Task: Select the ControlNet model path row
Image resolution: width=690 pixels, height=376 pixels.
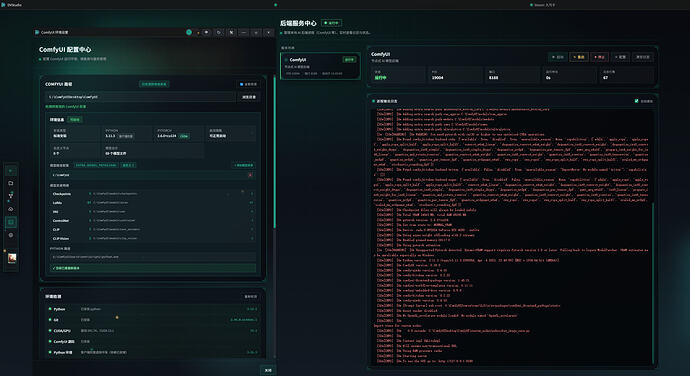Action: (x=153, y=220)
